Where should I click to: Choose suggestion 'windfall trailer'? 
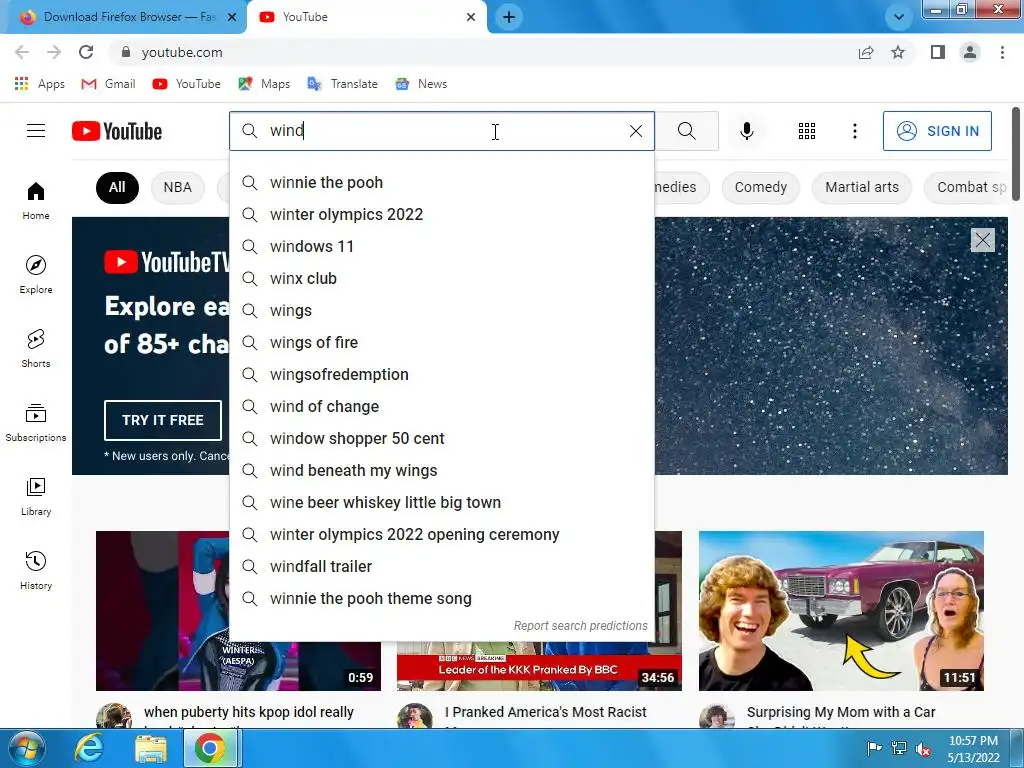click(x=441, y=566)
